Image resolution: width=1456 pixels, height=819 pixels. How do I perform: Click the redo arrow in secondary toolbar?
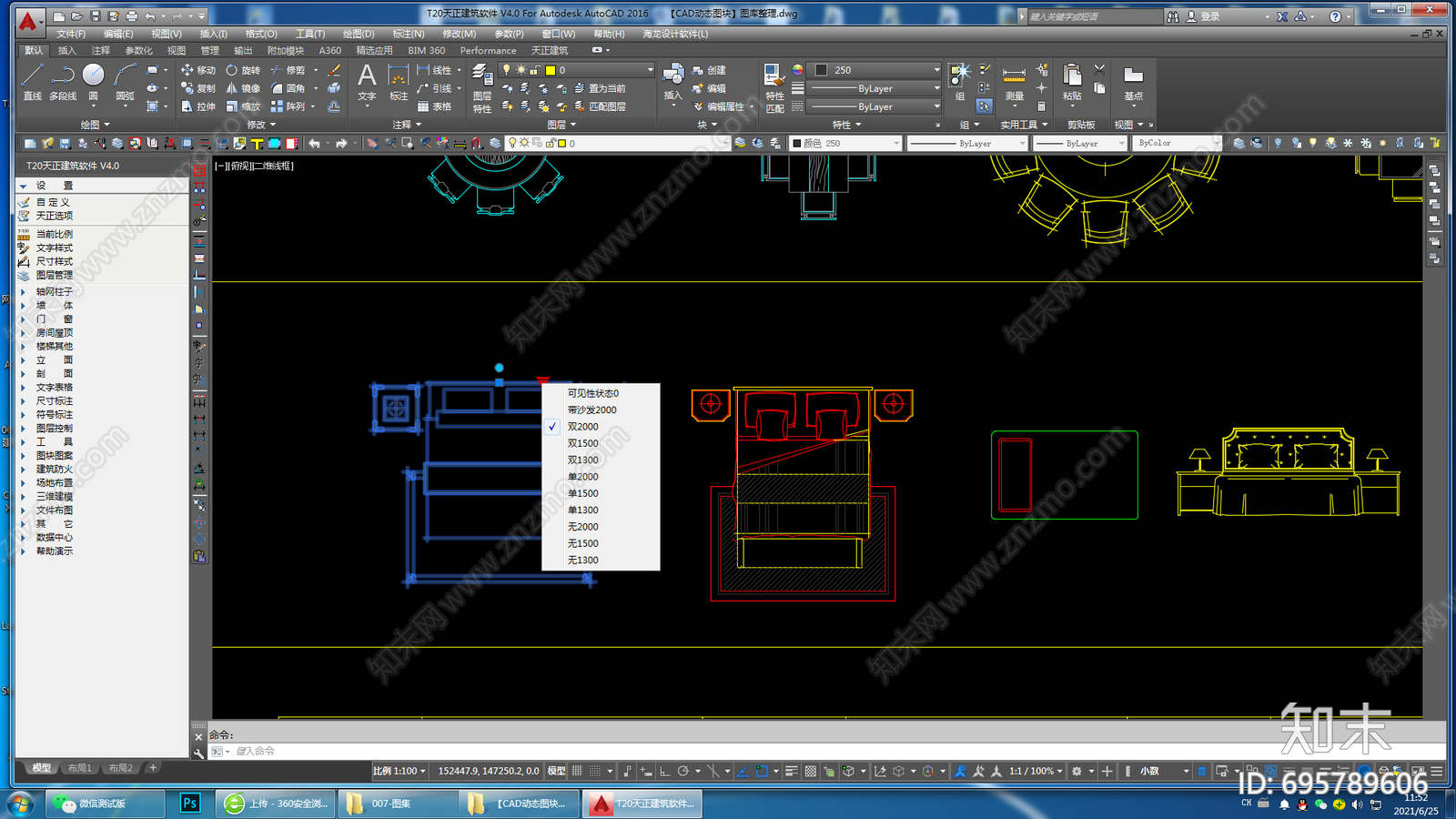[x=341, y=143]
